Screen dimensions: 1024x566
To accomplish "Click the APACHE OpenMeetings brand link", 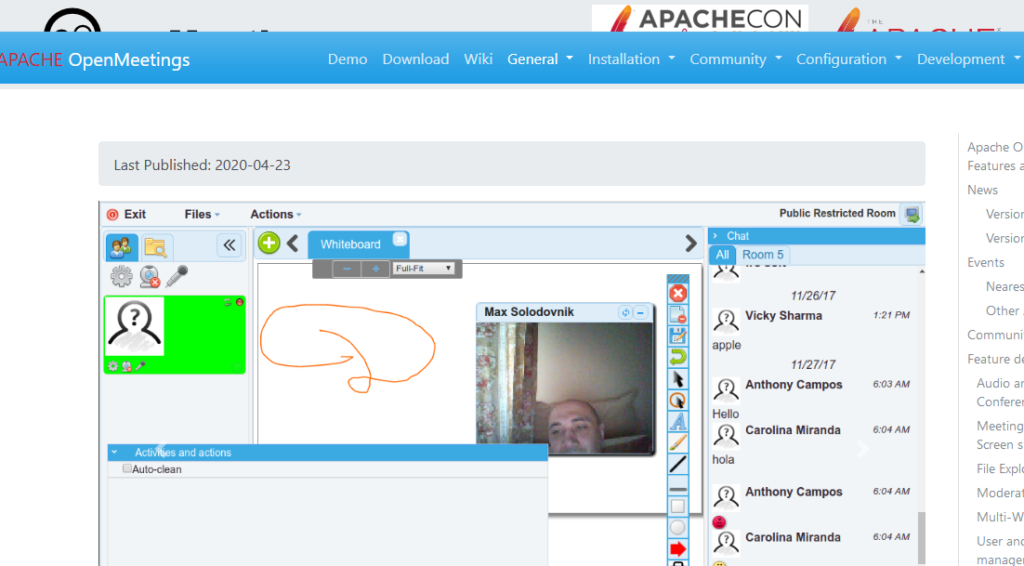I will pos(95,60).
